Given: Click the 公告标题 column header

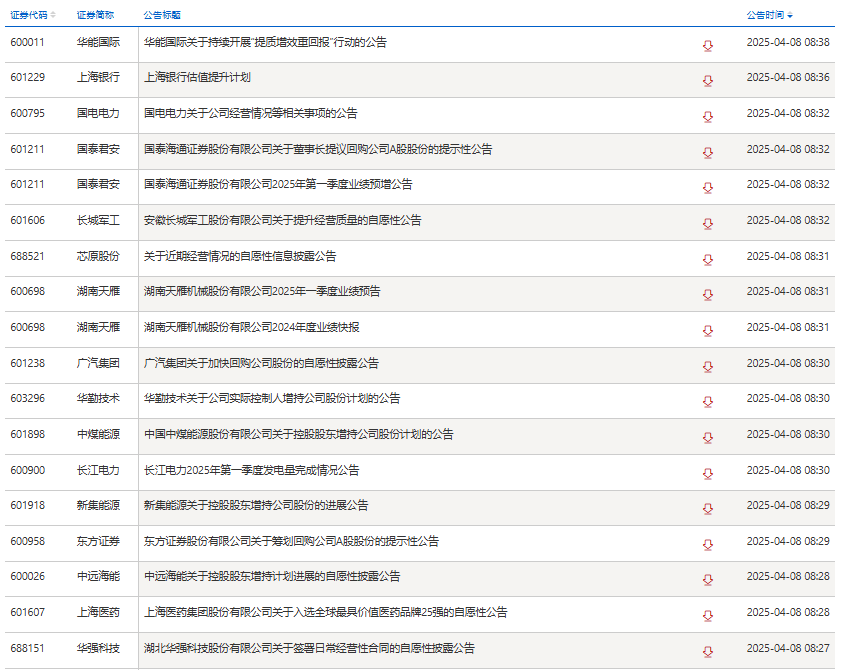Looking at the screenshot, I should click(160, 15).
